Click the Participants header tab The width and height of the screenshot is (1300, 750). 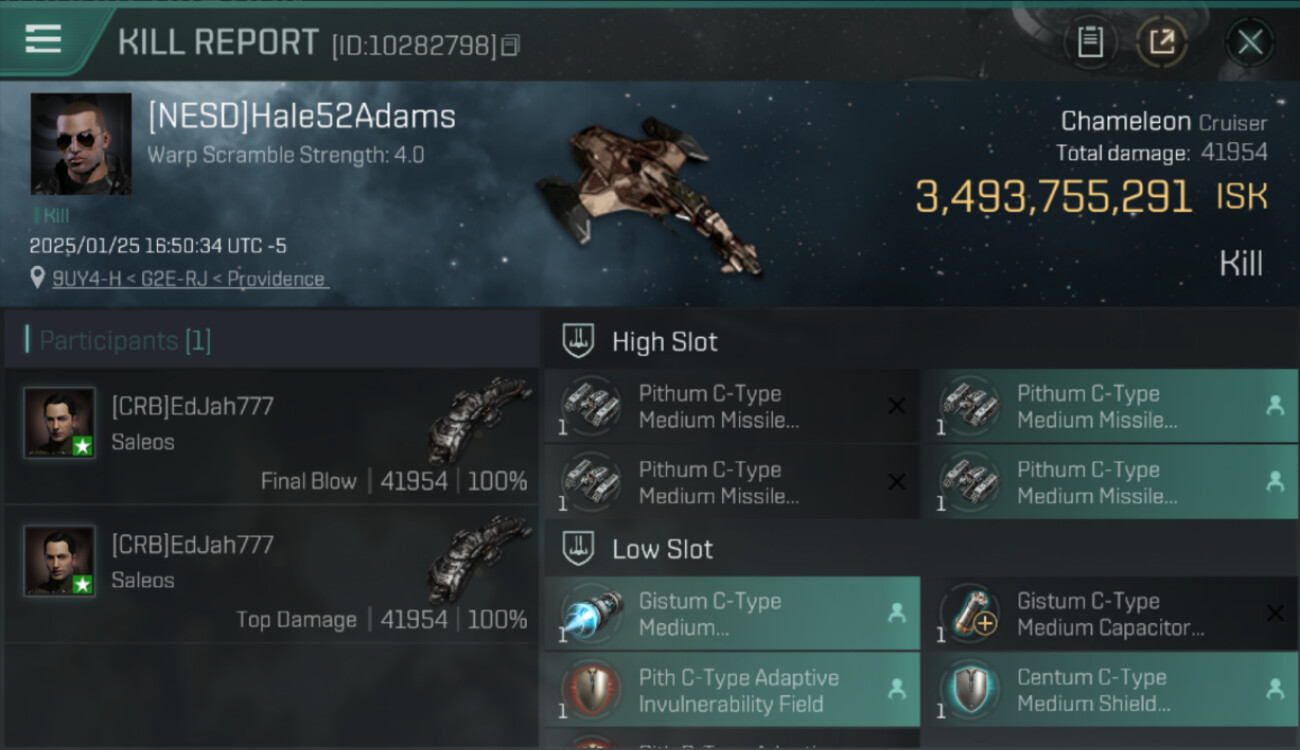tap(125, 341)
